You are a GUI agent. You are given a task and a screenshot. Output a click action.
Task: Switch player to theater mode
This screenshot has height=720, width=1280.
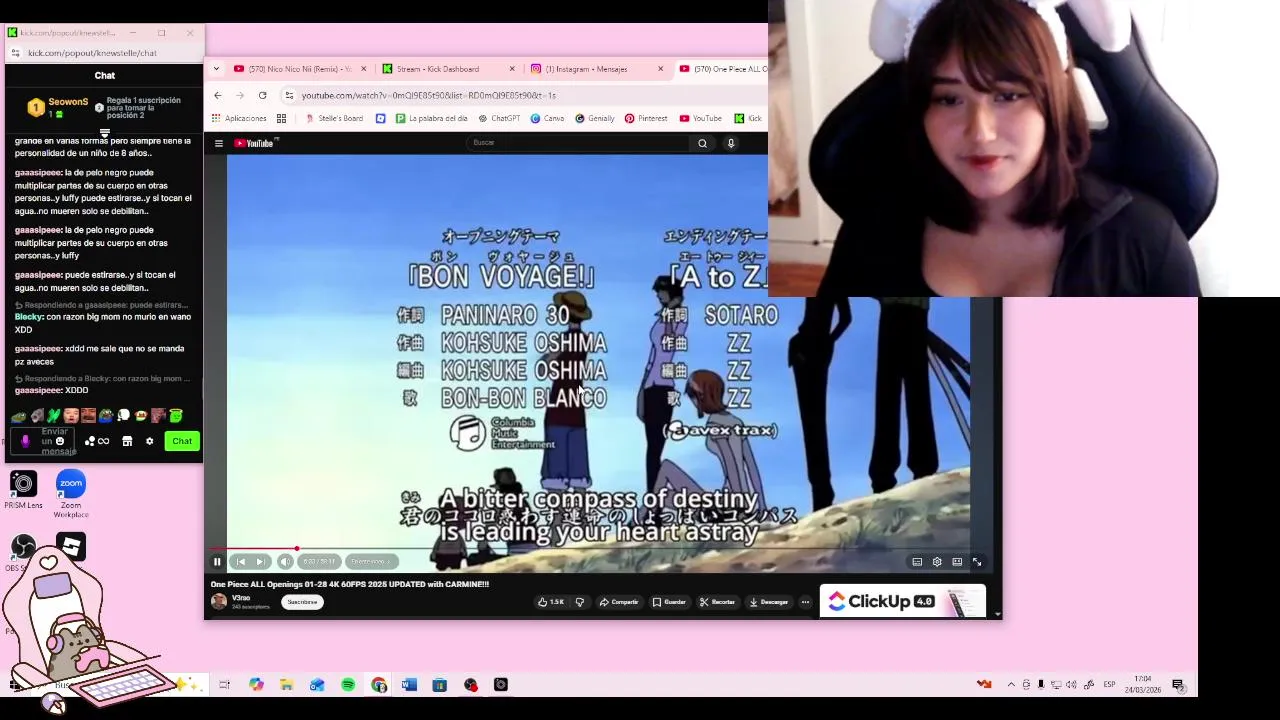(957, 562)
